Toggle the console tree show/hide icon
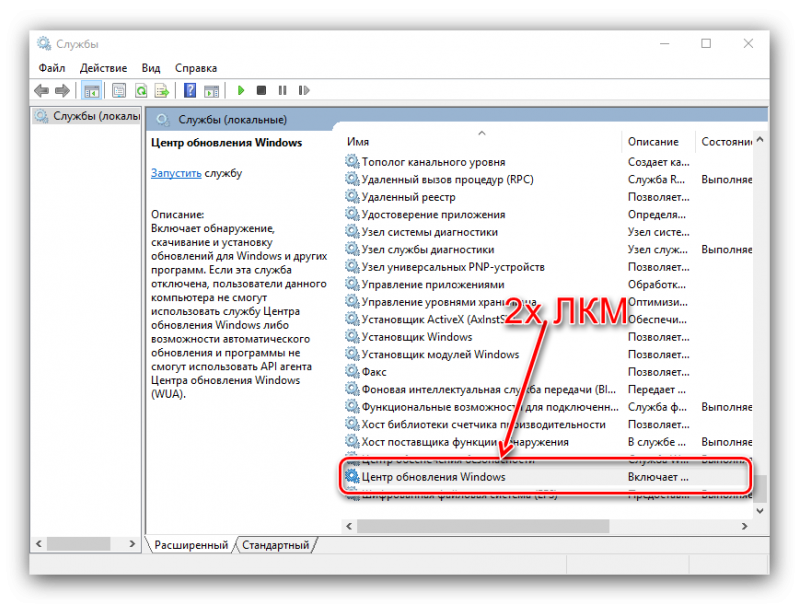This screenshot has height=605, width=800. click(91, 91)
